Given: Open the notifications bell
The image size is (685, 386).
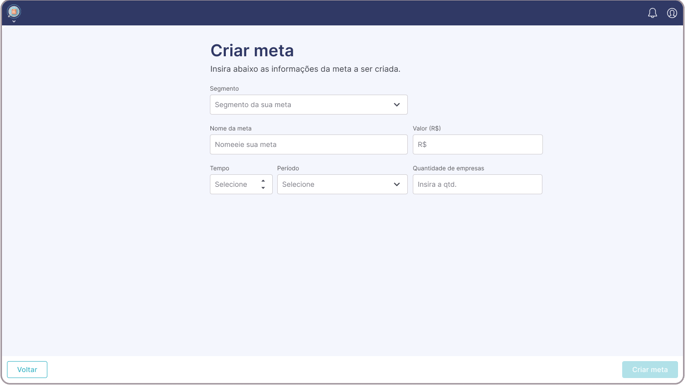Looking at the screenshot, I should point(652,13).
